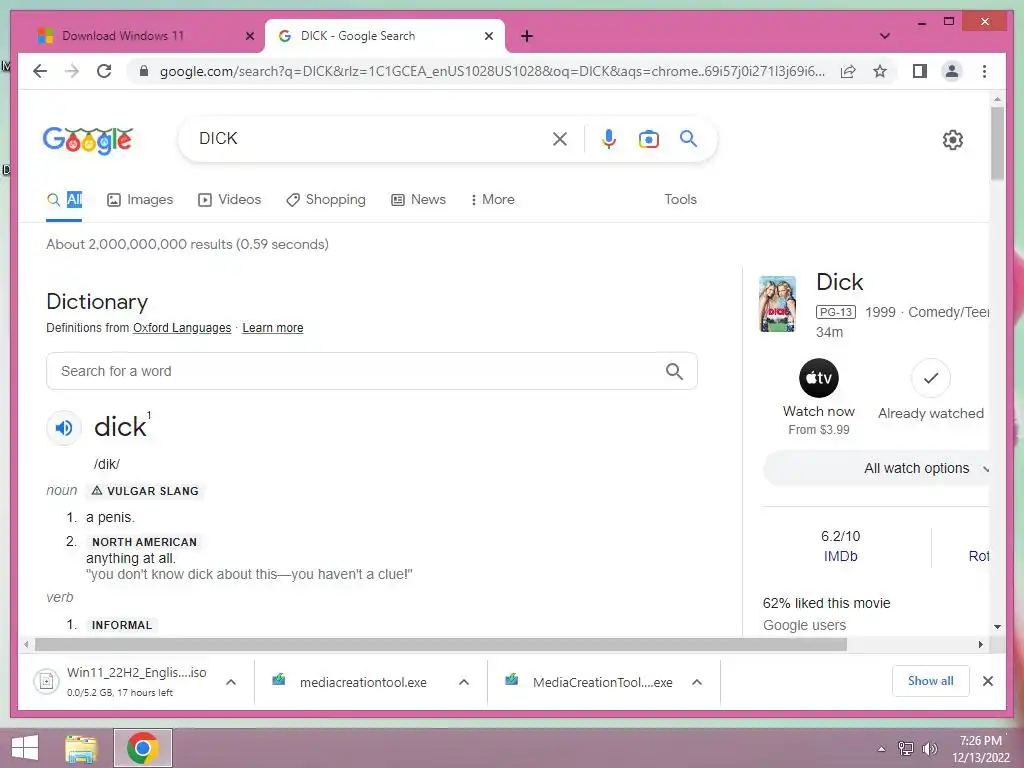Open mediacreationtool.exe download options chevron
Screen dimensions: 1024x768
coord(464,682)
